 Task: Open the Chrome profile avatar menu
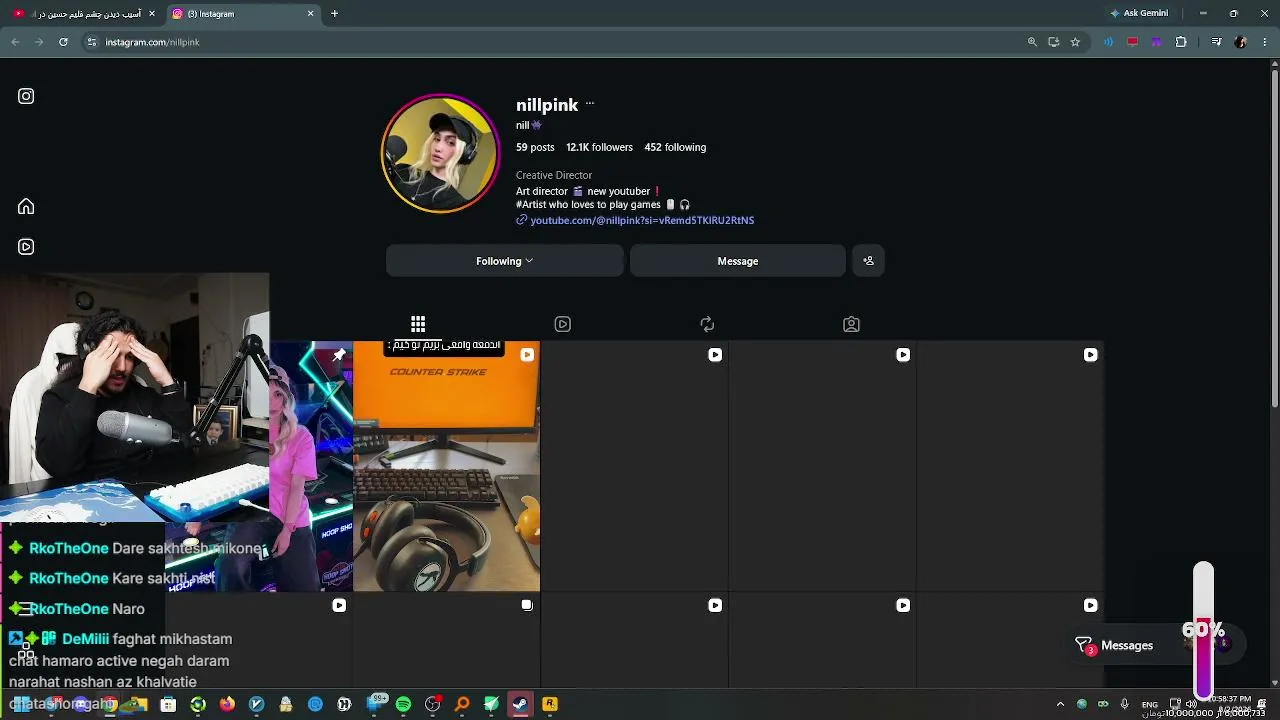pos(1241,42)
